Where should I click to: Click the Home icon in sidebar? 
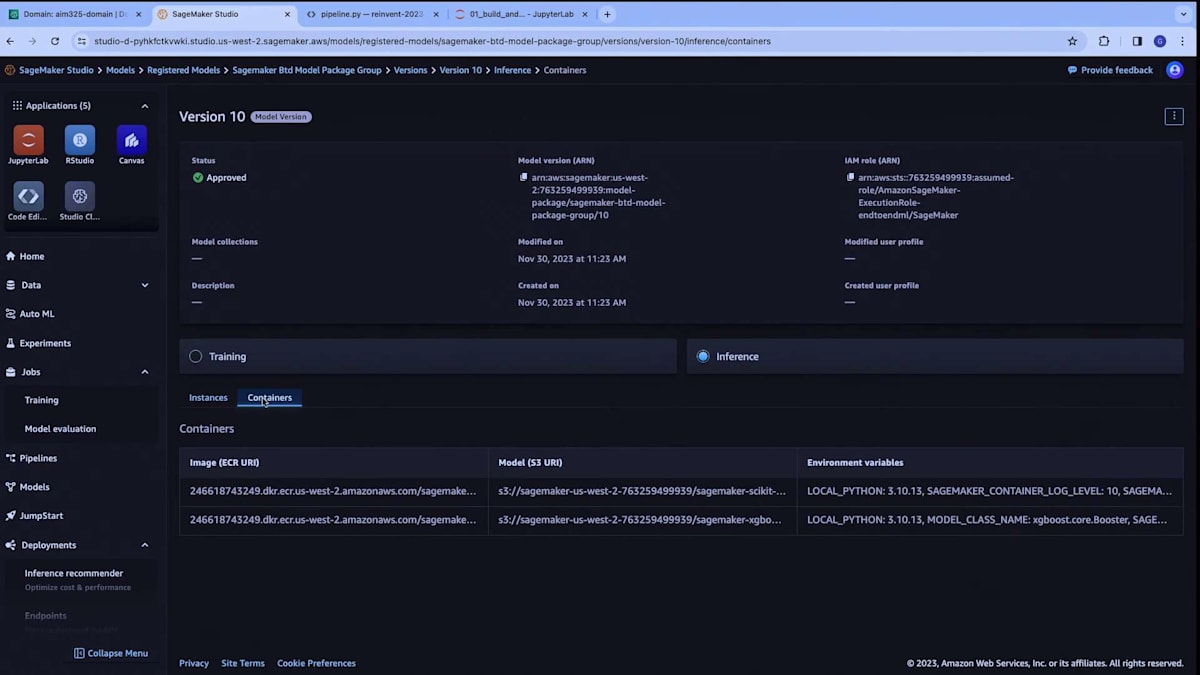11,256
